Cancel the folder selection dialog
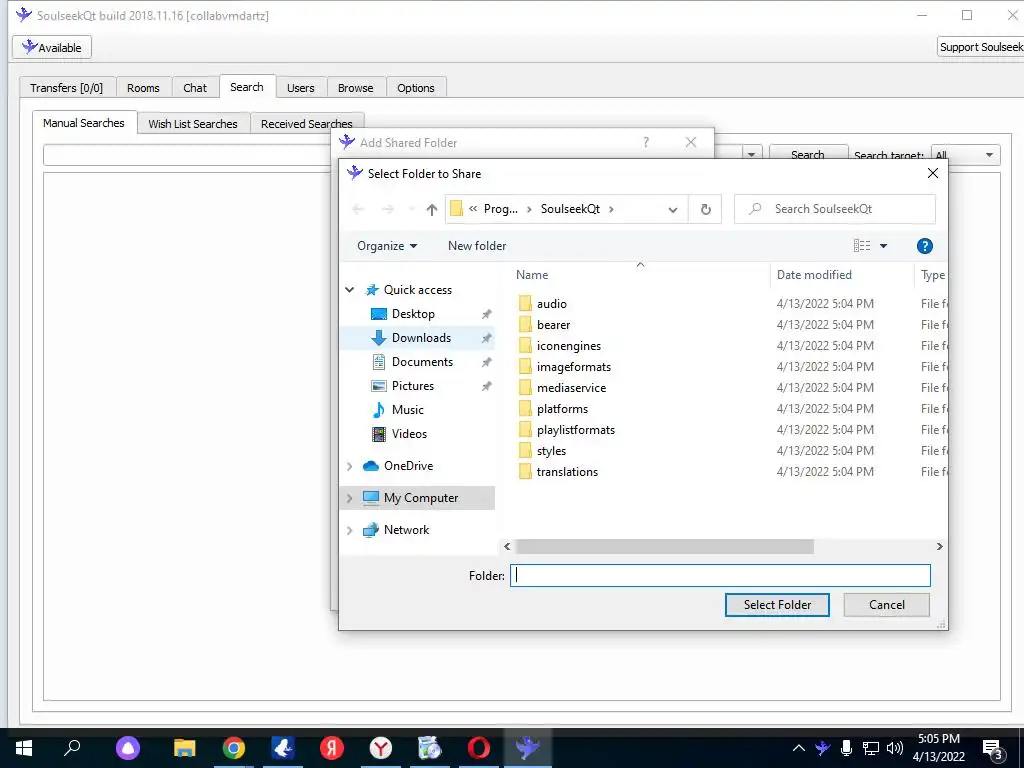Screen dimensions: 1024x768 [x=886, y=605]
